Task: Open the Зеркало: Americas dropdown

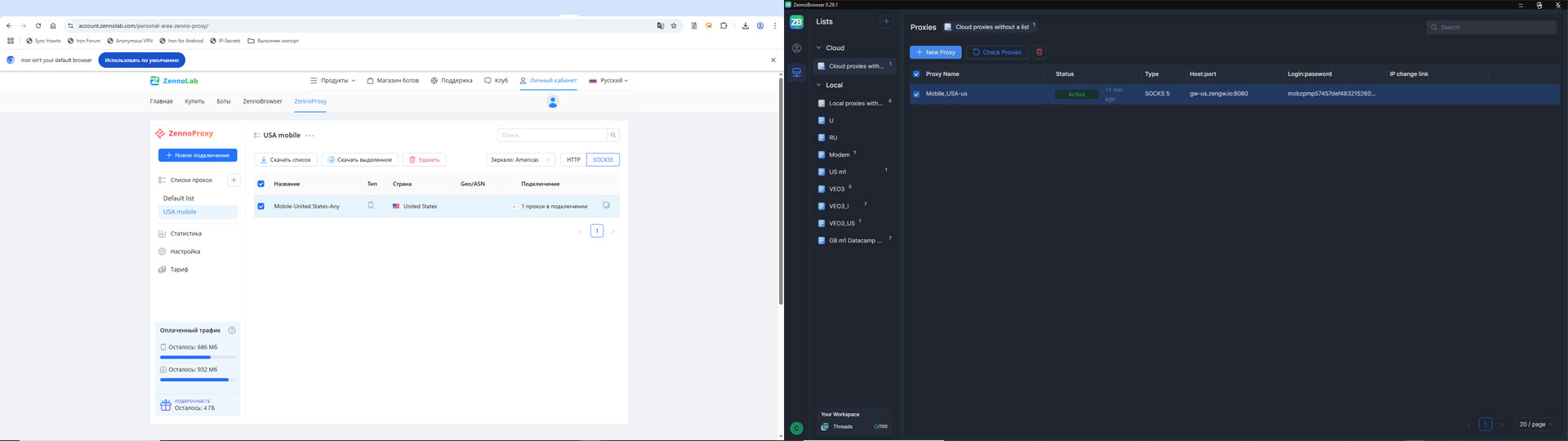Action: 520,160
